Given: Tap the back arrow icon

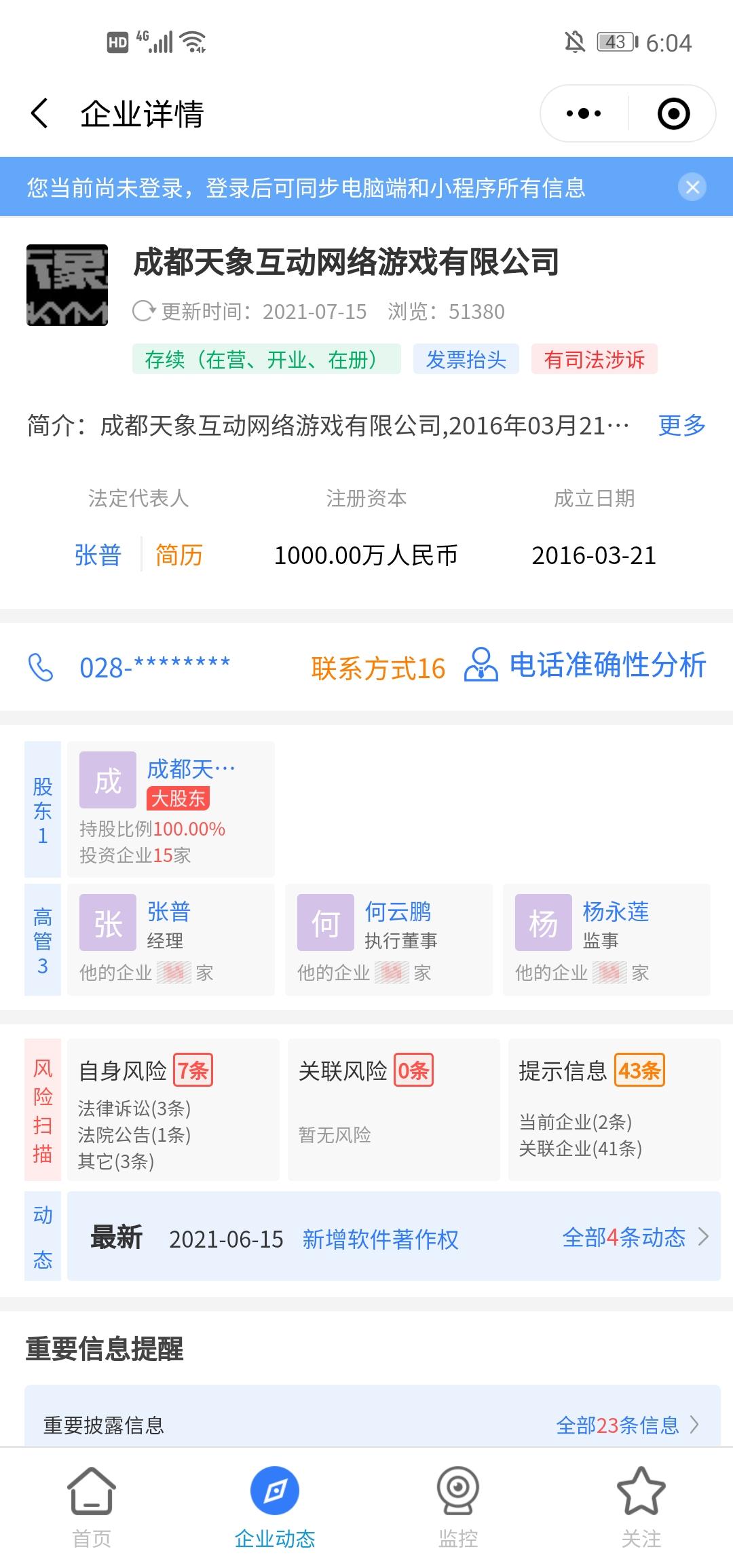Looking at the screenshot, I should 40,113.
